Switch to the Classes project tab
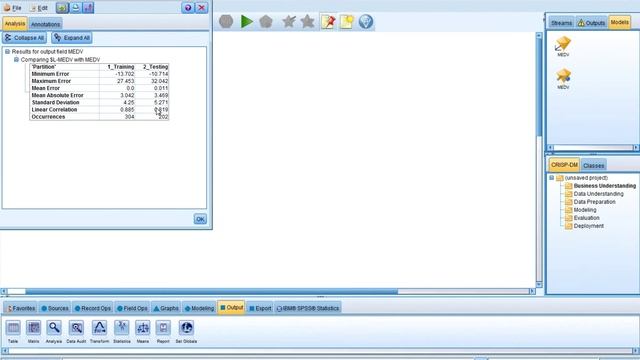640x360 pixels. click(x=593, y=165)
